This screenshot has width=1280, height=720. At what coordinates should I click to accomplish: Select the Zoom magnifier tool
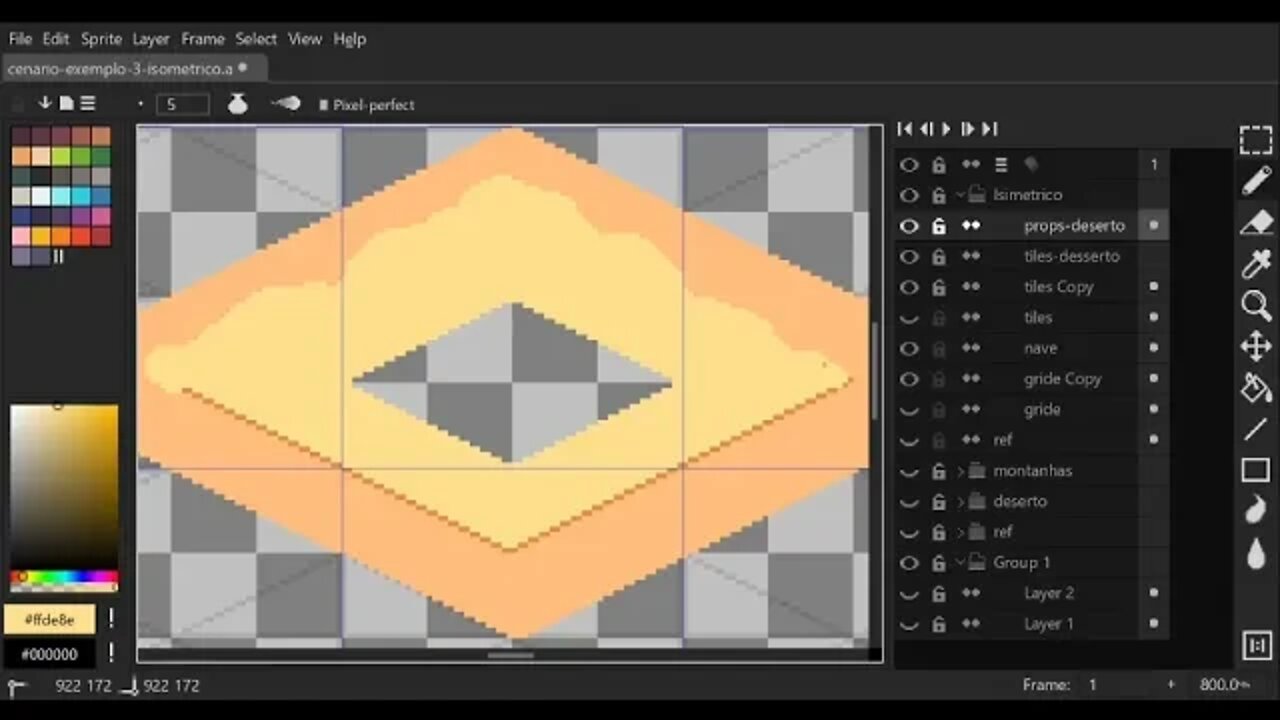[1256, 305]
